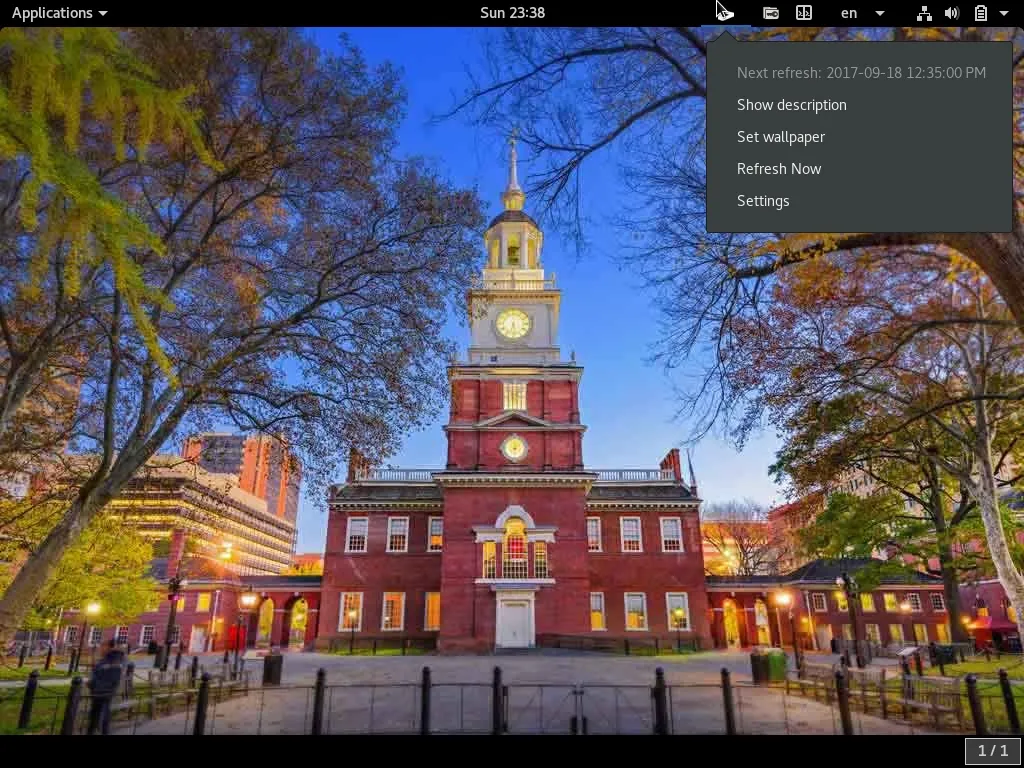This screenshot has height=768, width=1024.
Task: Click the '1 / 1' workspace indicator
Action: click(x=993, y=750)
